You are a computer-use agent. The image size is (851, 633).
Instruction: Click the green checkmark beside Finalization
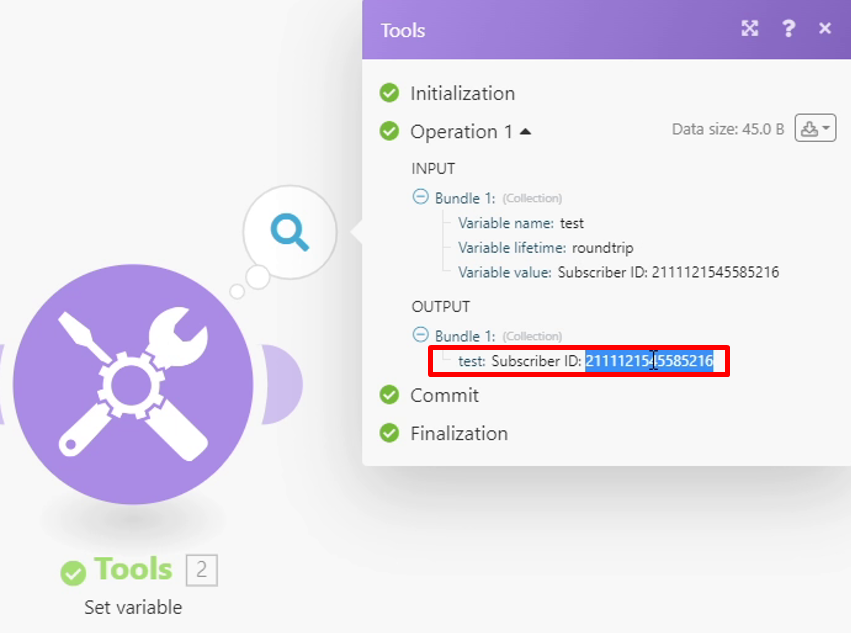coord(390,433)
